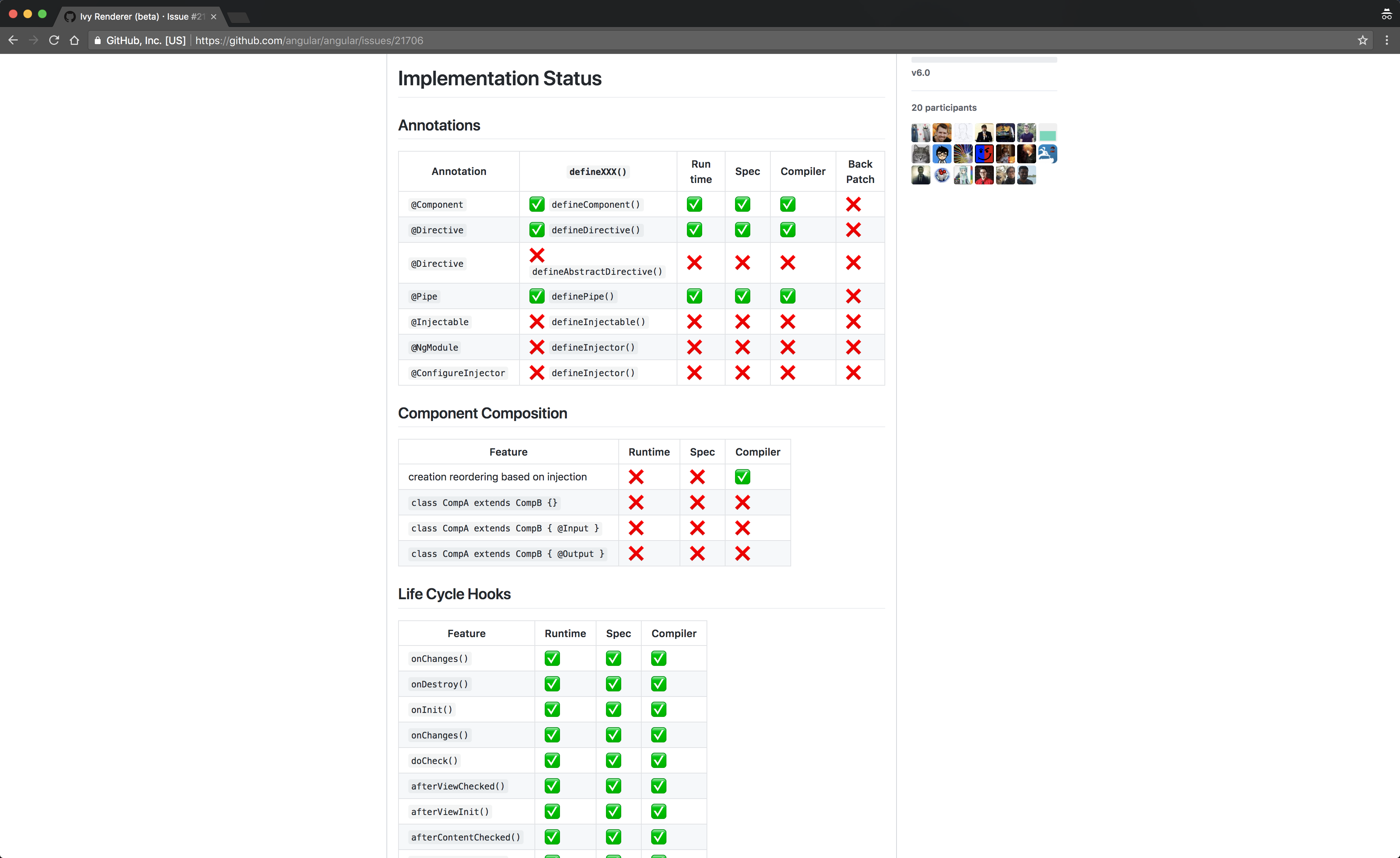Click the onInit() Spec green check
The width and height of the screenshot is (1400, 858).
click(614, 710)
